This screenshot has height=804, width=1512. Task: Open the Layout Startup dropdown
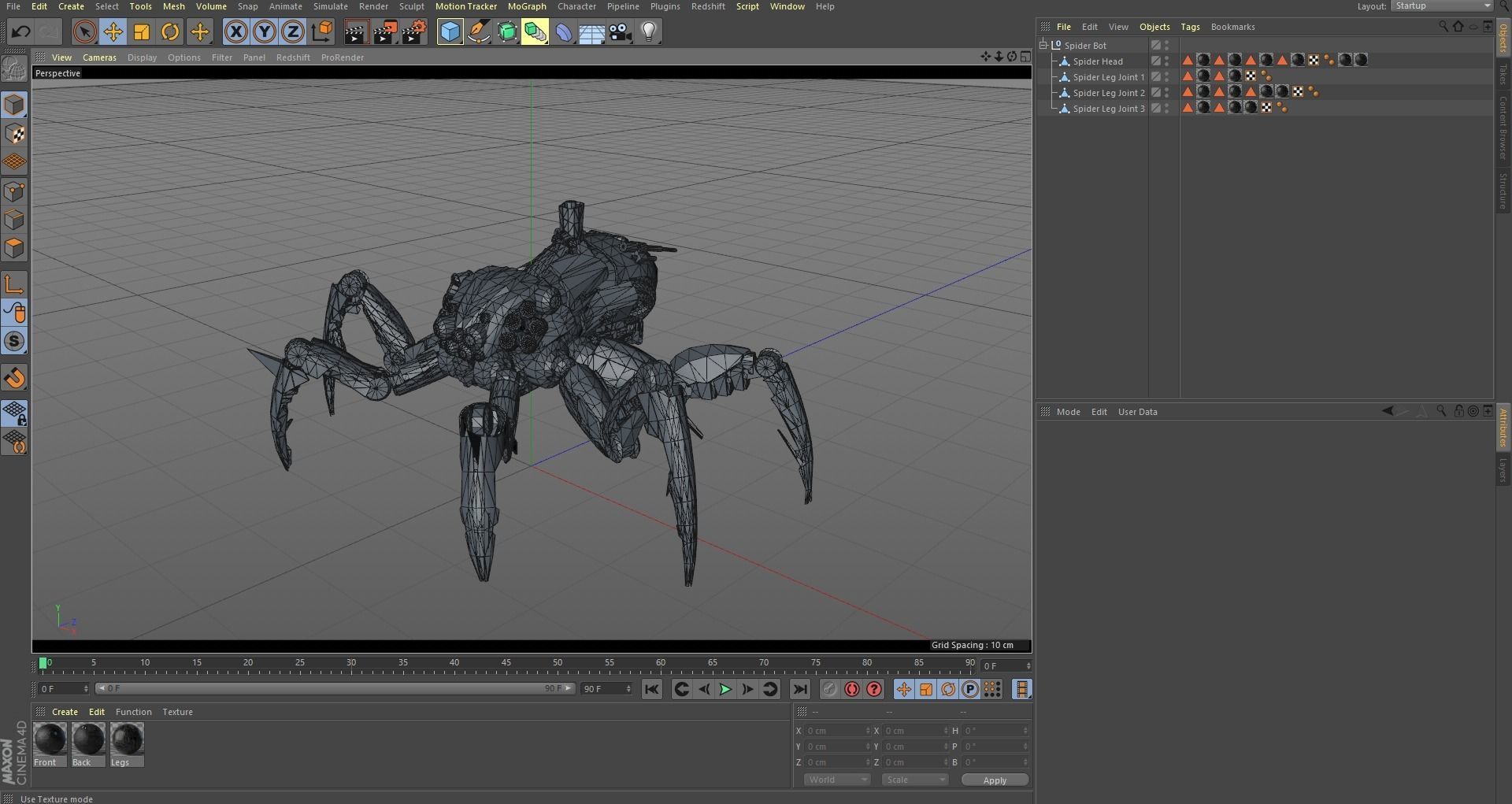(x=1442, y=6)
